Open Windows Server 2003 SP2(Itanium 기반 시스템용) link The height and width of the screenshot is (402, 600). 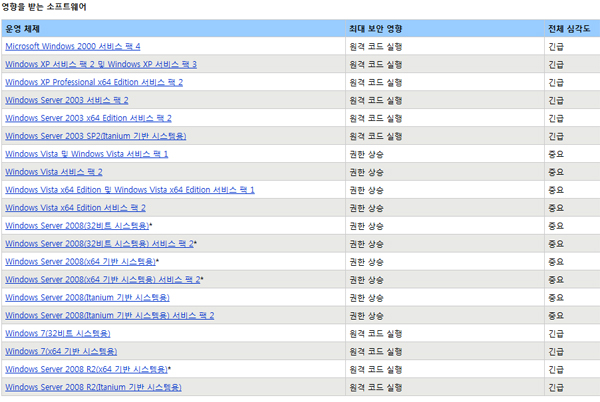point(96,136)
